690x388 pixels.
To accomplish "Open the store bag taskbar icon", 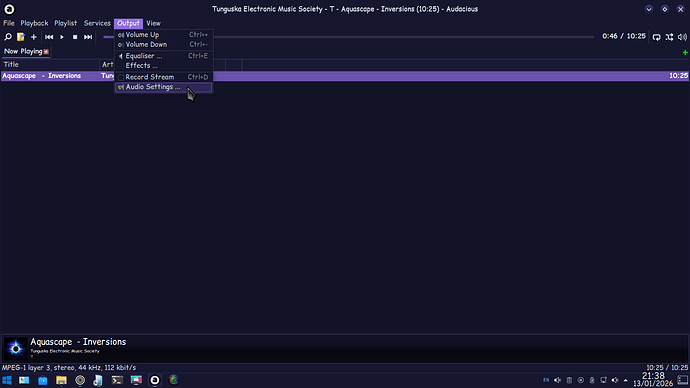I will [x=43, y=380].
